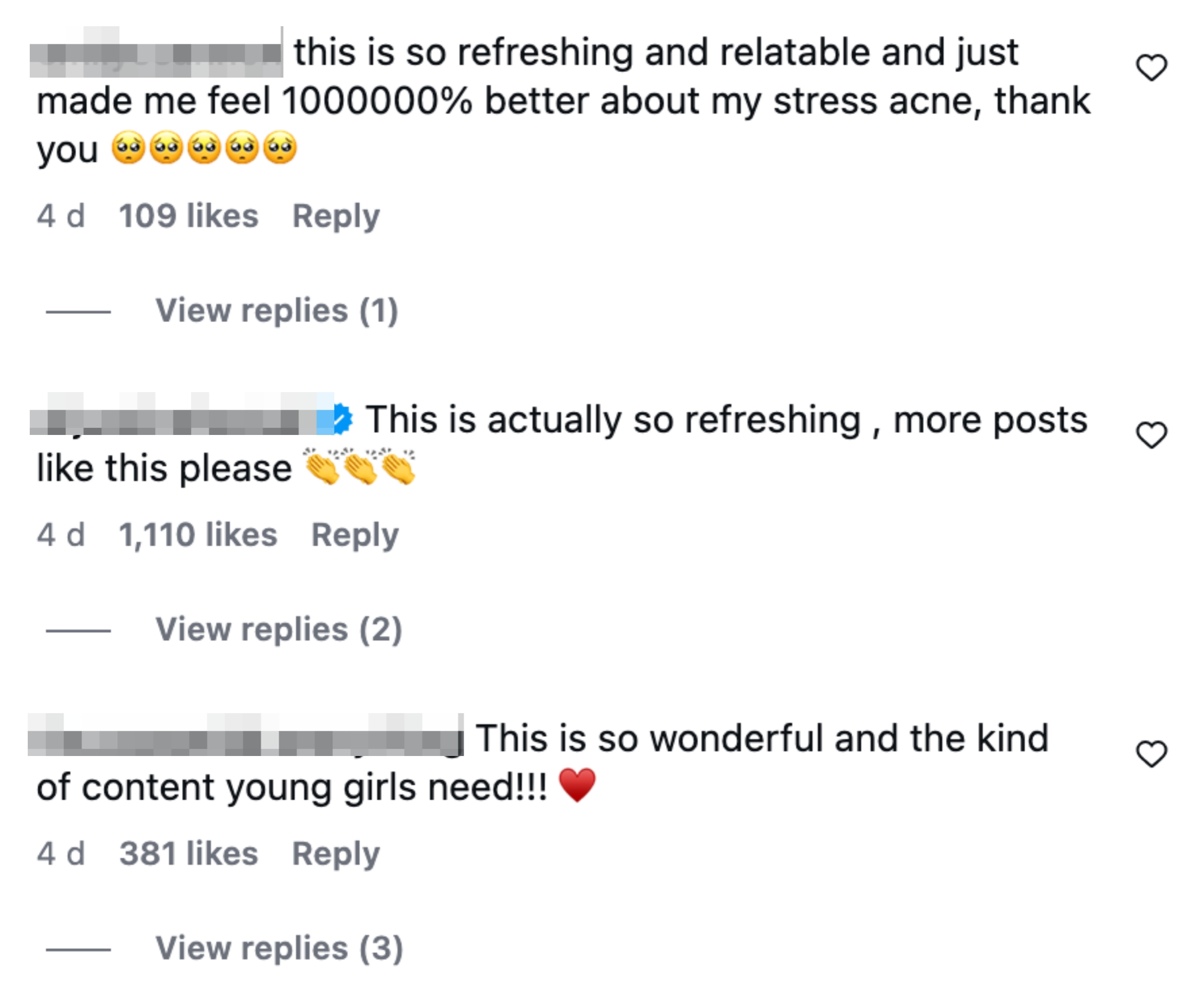This screenshot has width=1194, height=1008.
Task: Like the 'more posts like this please' comment
Action: point(1151,435)
